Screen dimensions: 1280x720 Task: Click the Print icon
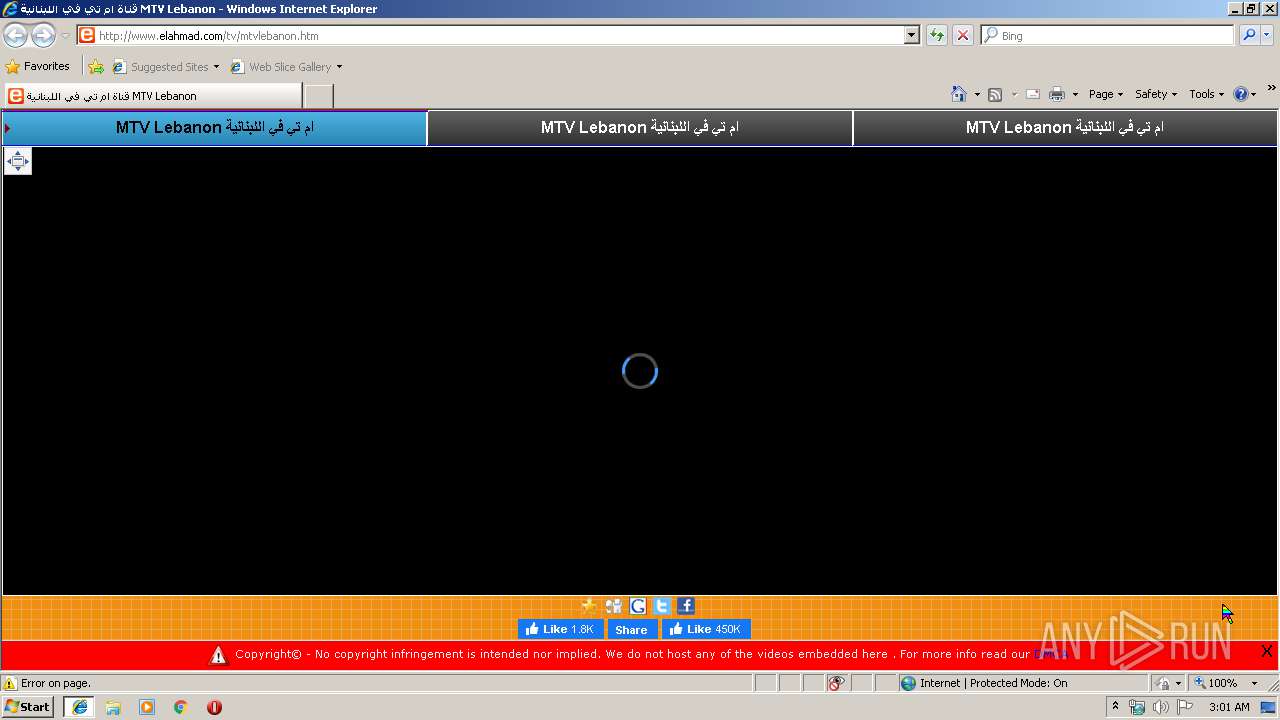pyautogui.click(x=1057, y=94)
